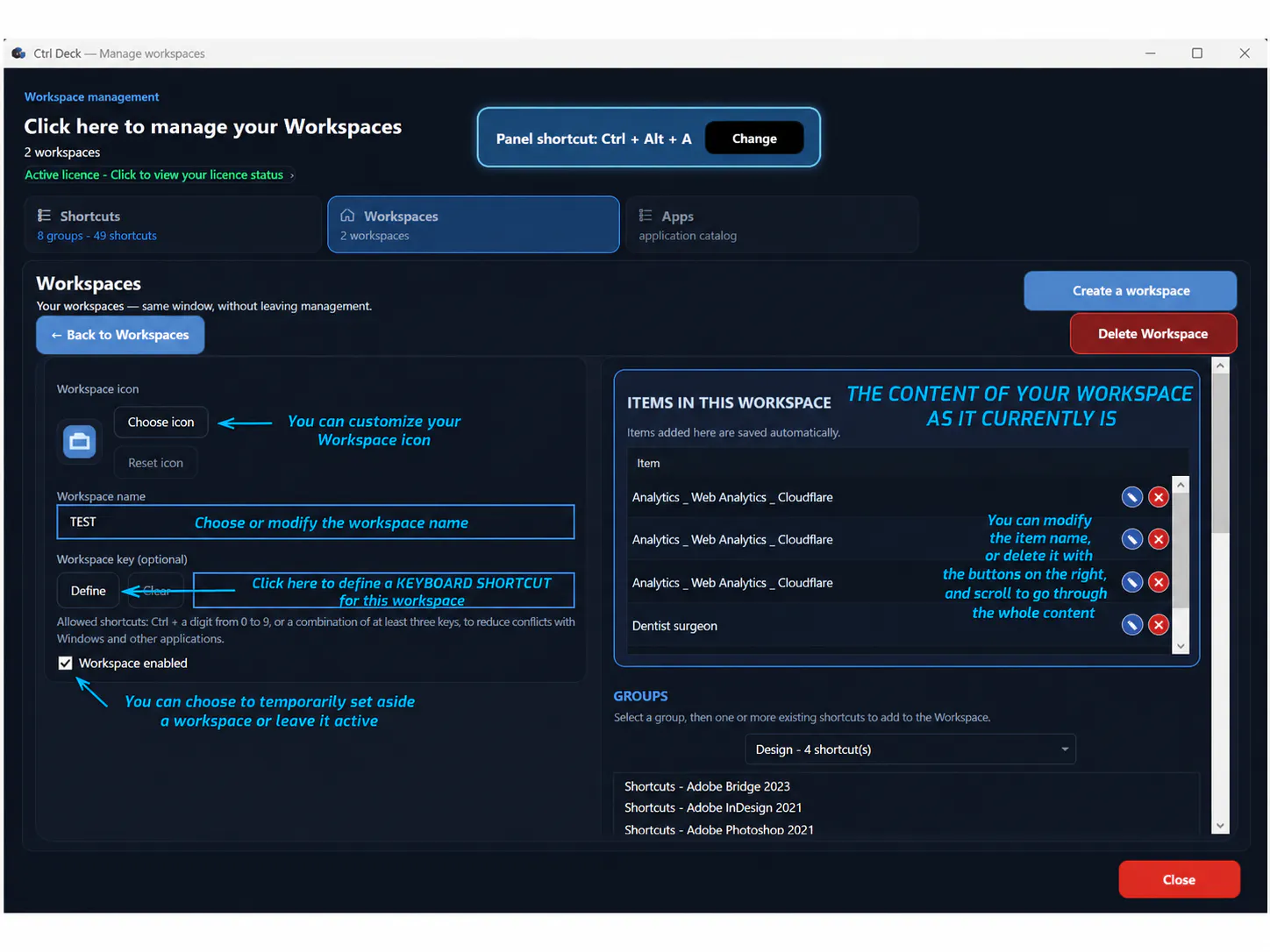This screenshot has height=952, width=1270.
Task: Click the Ctrl Deck app icon in title bar
Action: (x=18, y=53)
